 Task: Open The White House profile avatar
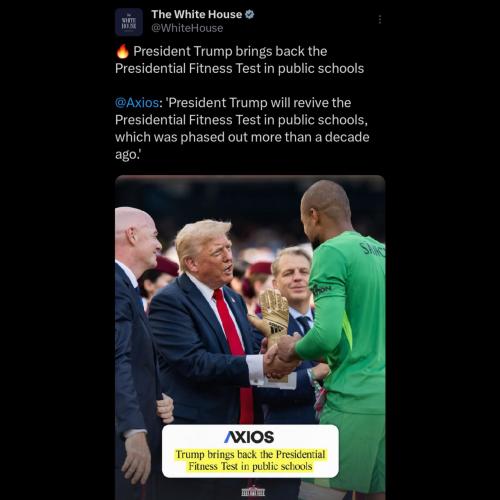tap(129, 22)
